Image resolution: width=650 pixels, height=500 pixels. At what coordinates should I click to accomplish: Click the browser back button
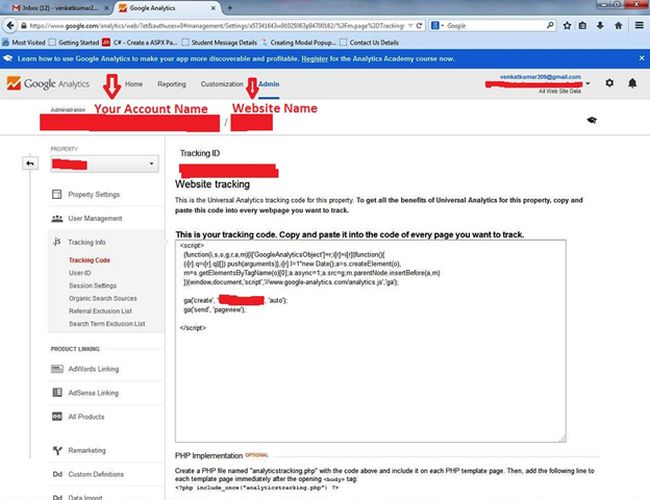10,26
